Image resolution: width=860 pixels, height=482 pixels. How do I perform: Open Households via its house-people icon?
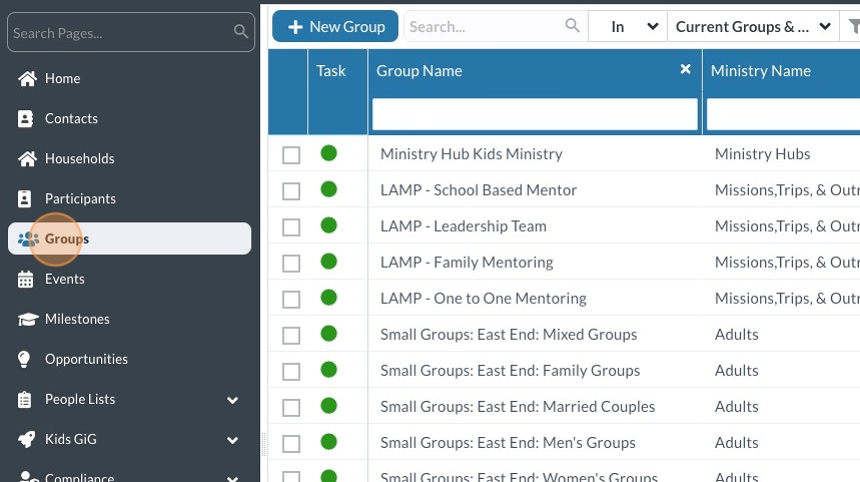coord(27,159)
